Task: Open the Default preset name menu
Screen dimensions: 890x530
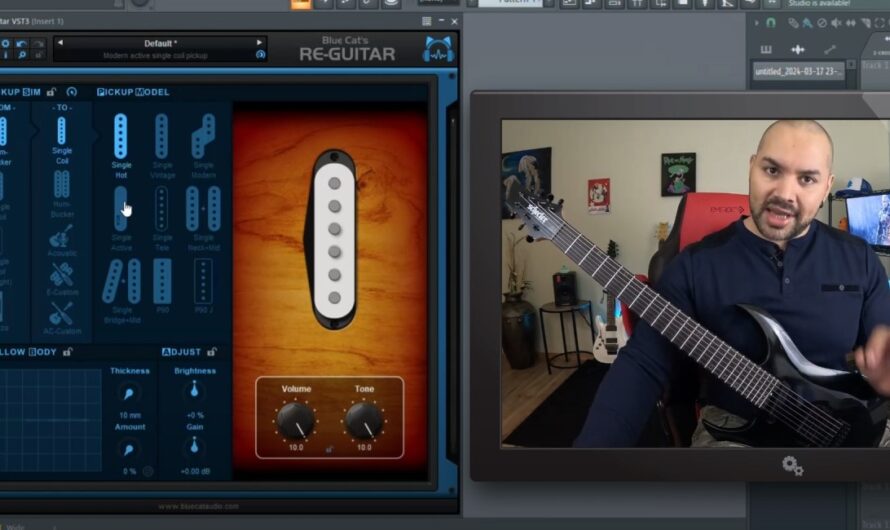Action: [x=160, y=43]
